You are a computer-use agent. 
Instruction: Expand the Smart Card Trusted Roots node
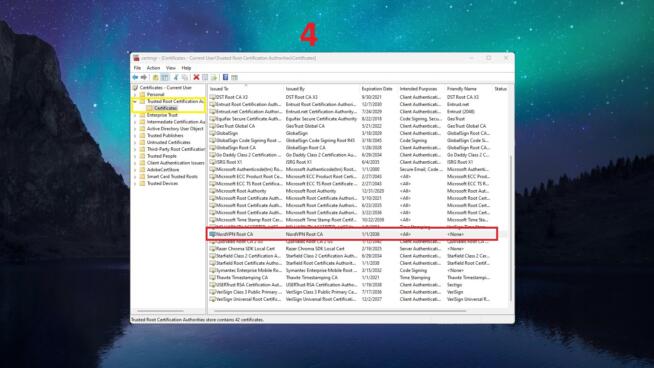(135, 176)
